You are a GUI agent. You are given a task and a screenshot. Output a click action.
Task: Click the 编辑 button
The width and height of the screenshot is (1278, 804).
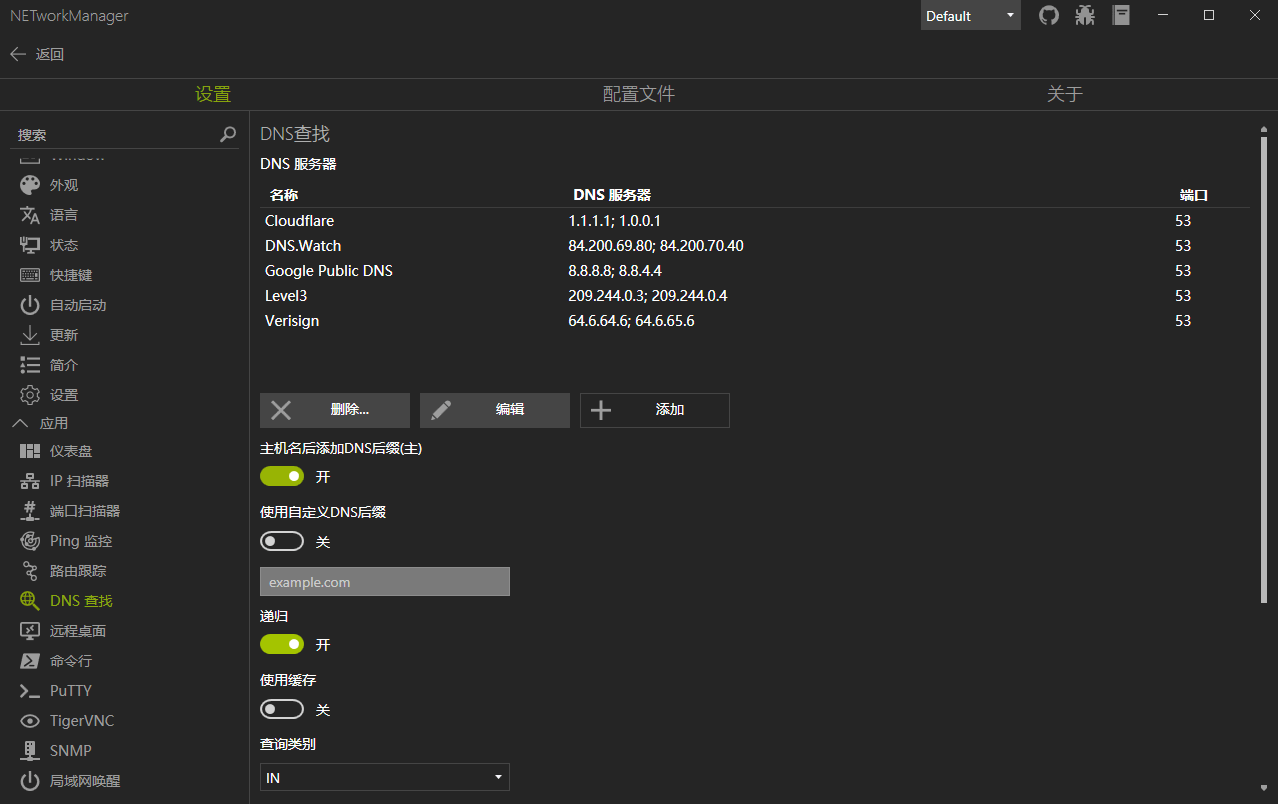click(495, 410)
